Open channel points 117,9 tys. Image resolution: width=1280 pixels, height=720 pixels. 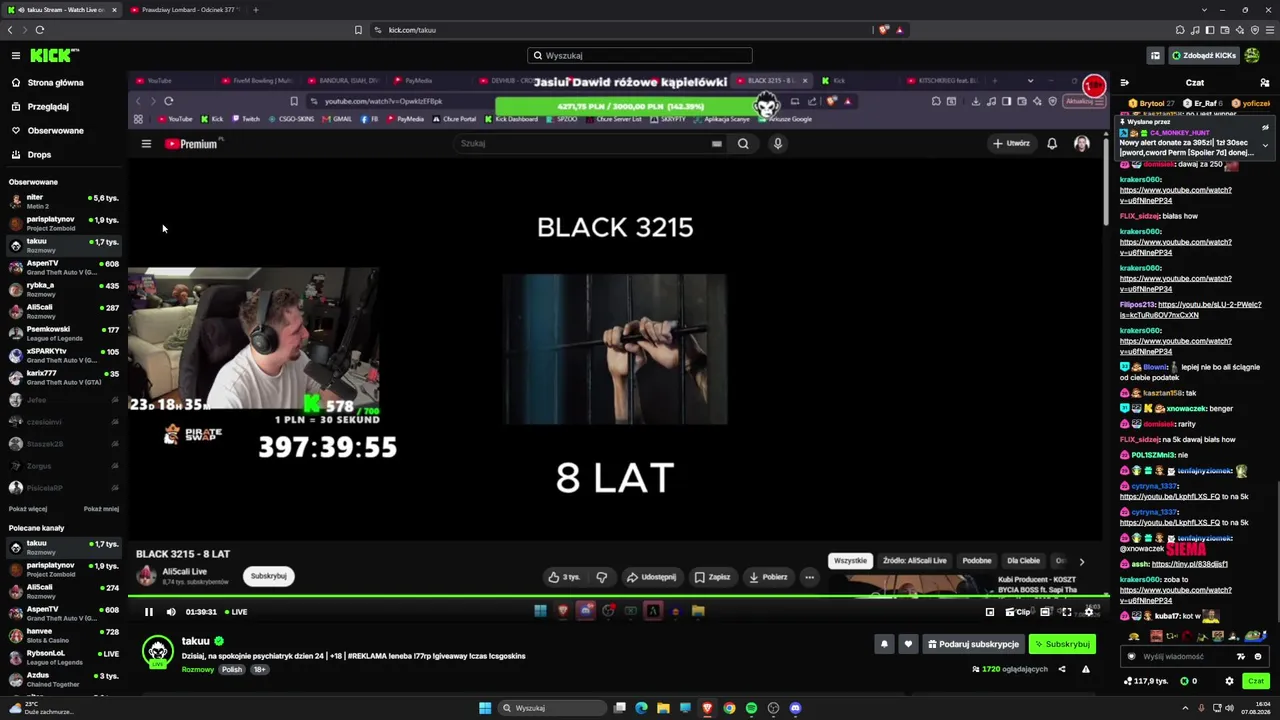click(1146, 681)
